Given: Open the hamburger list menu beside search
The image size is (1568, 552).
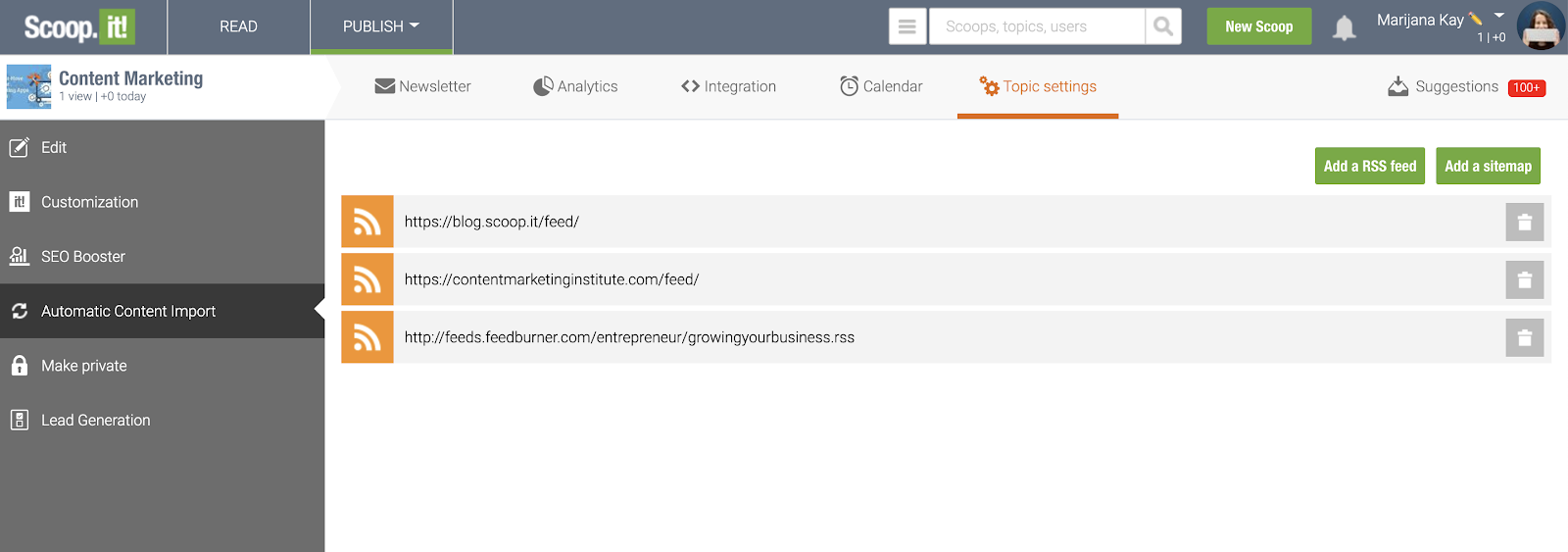Looking at the screenshot, I should 907,26.
